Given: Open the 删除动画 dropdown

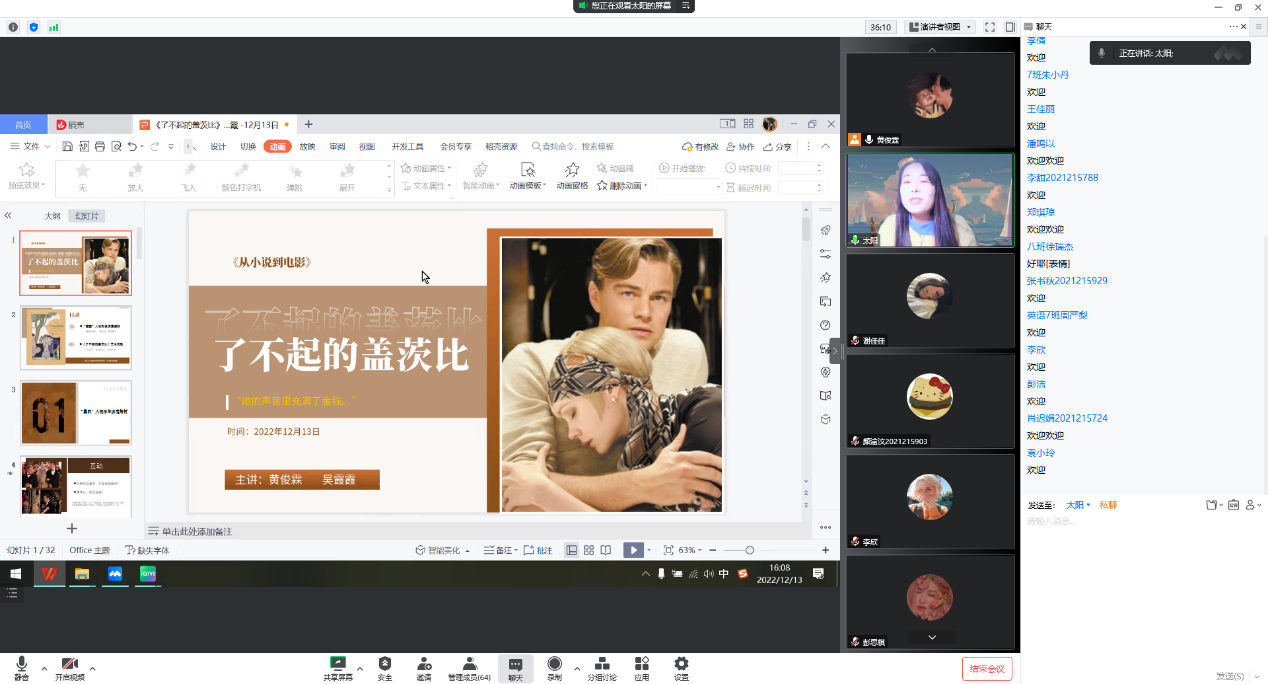Looking at the screenshot, I should 622,185.
